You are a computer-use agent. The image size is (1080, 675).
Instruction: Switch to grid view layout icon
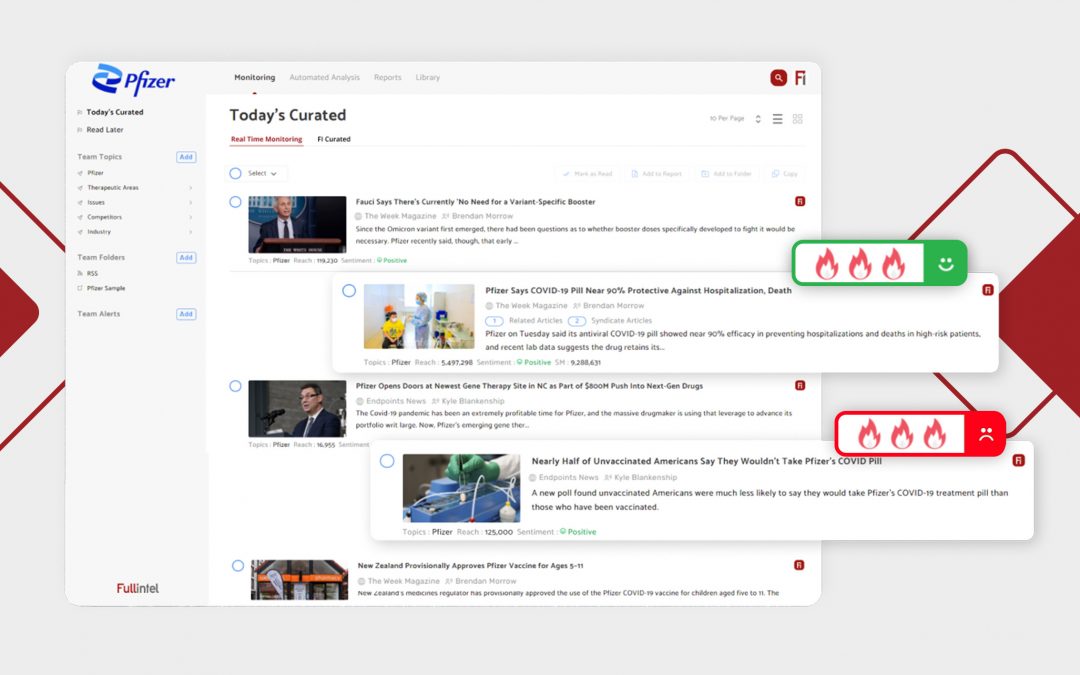pyautogui.click(x=798, y=119)
